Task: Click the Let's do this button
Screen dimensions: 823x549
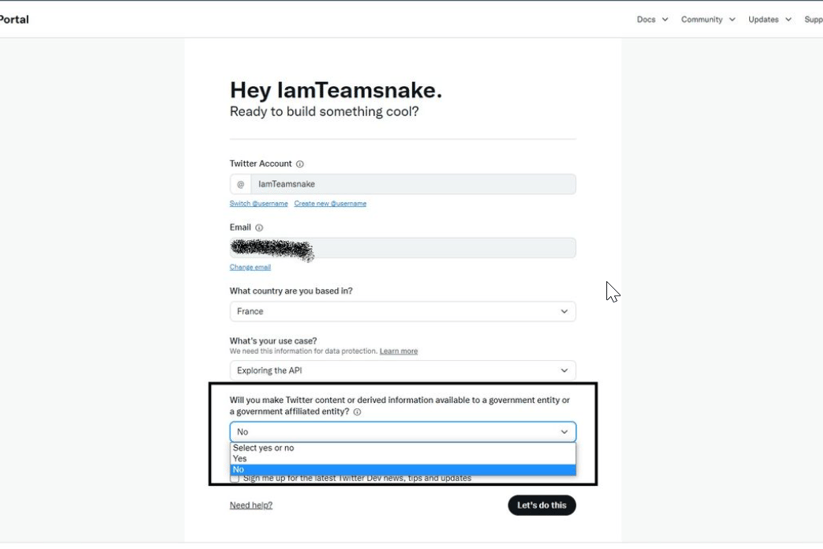Action: 542,505
